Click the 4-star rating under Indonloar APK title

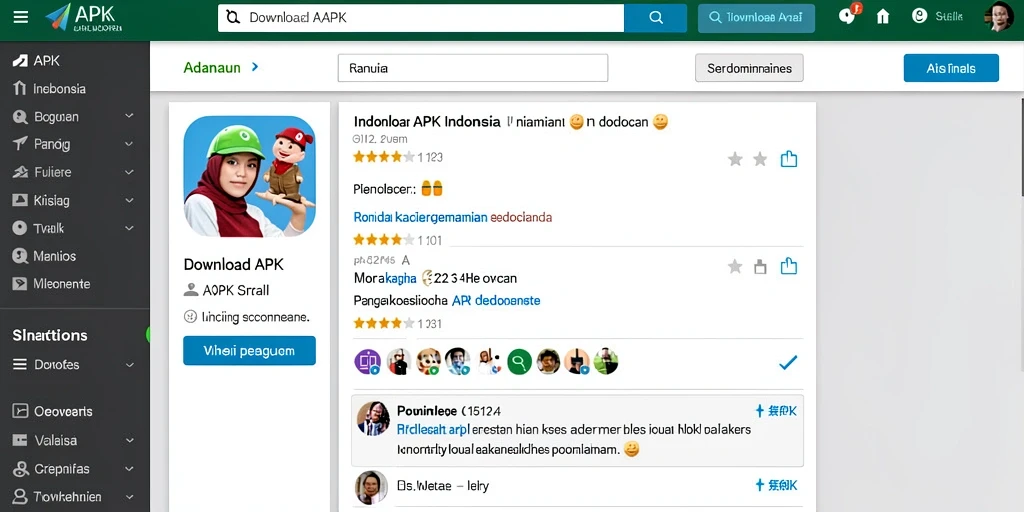point(384,157)
